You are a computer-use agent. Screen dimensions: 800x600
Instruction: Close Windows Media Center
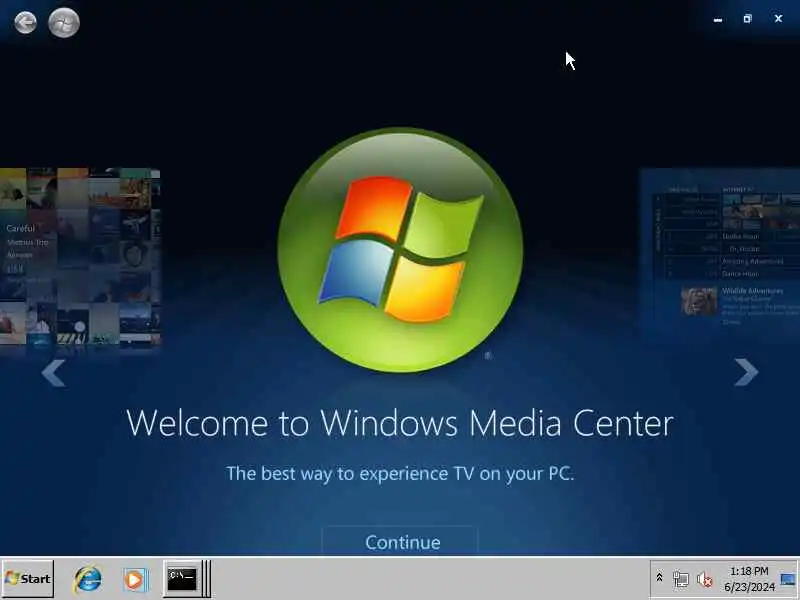[x=778, y=19]
